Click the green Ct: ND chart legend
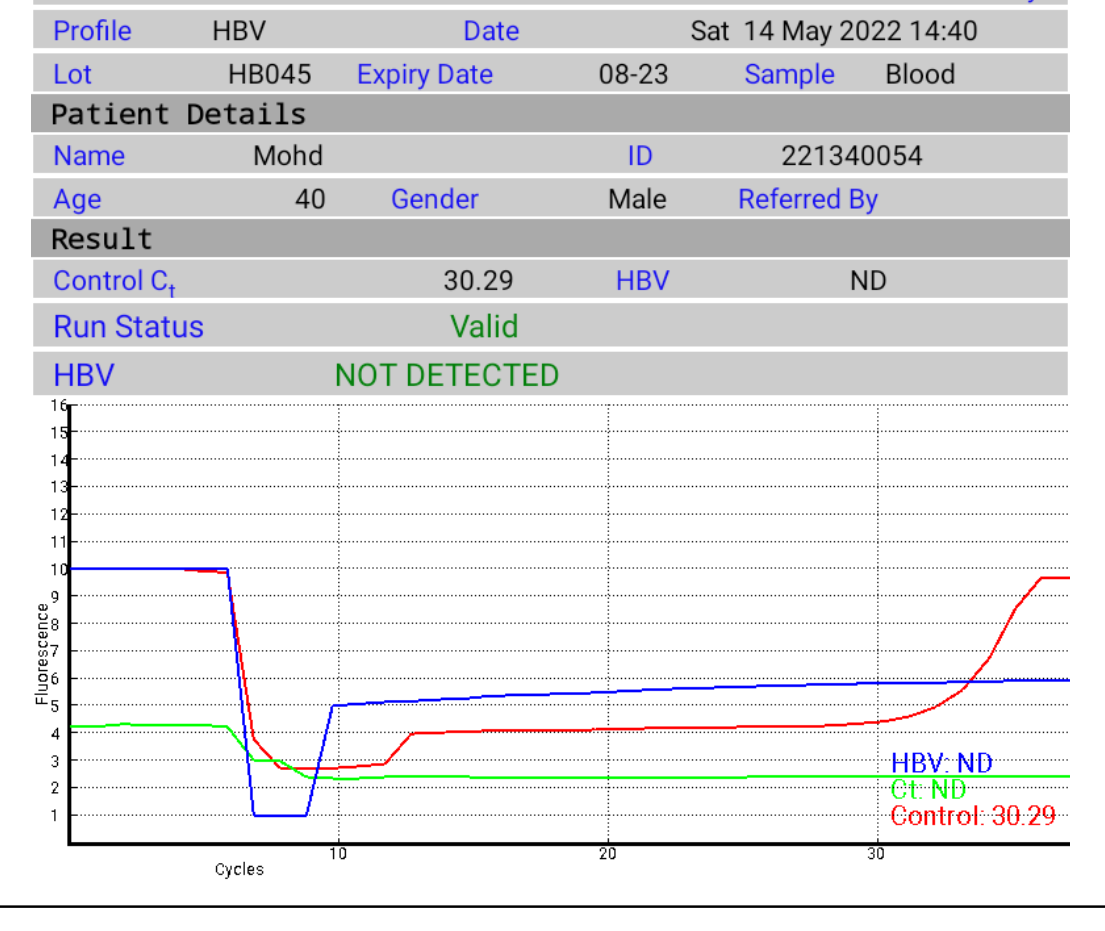The width and height of the screenshot is (1105, 931). (928, 790)
